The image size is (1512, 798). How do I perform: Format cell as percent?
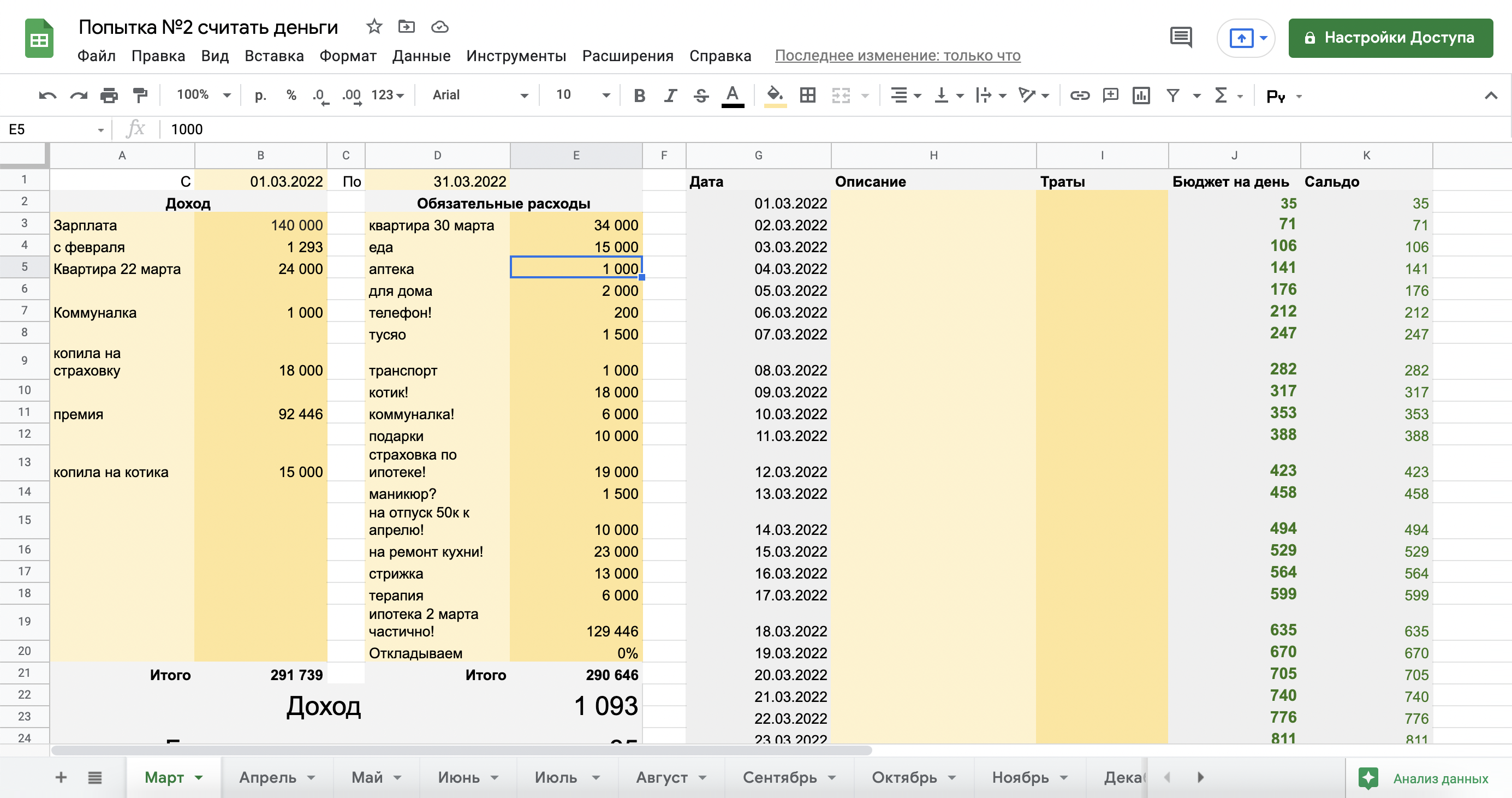291,95
